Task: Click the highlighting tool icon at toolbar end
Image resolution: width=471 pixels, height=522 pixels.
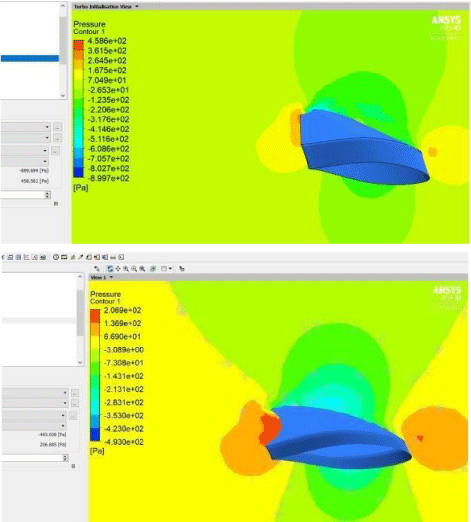Action: click(182, 268)
